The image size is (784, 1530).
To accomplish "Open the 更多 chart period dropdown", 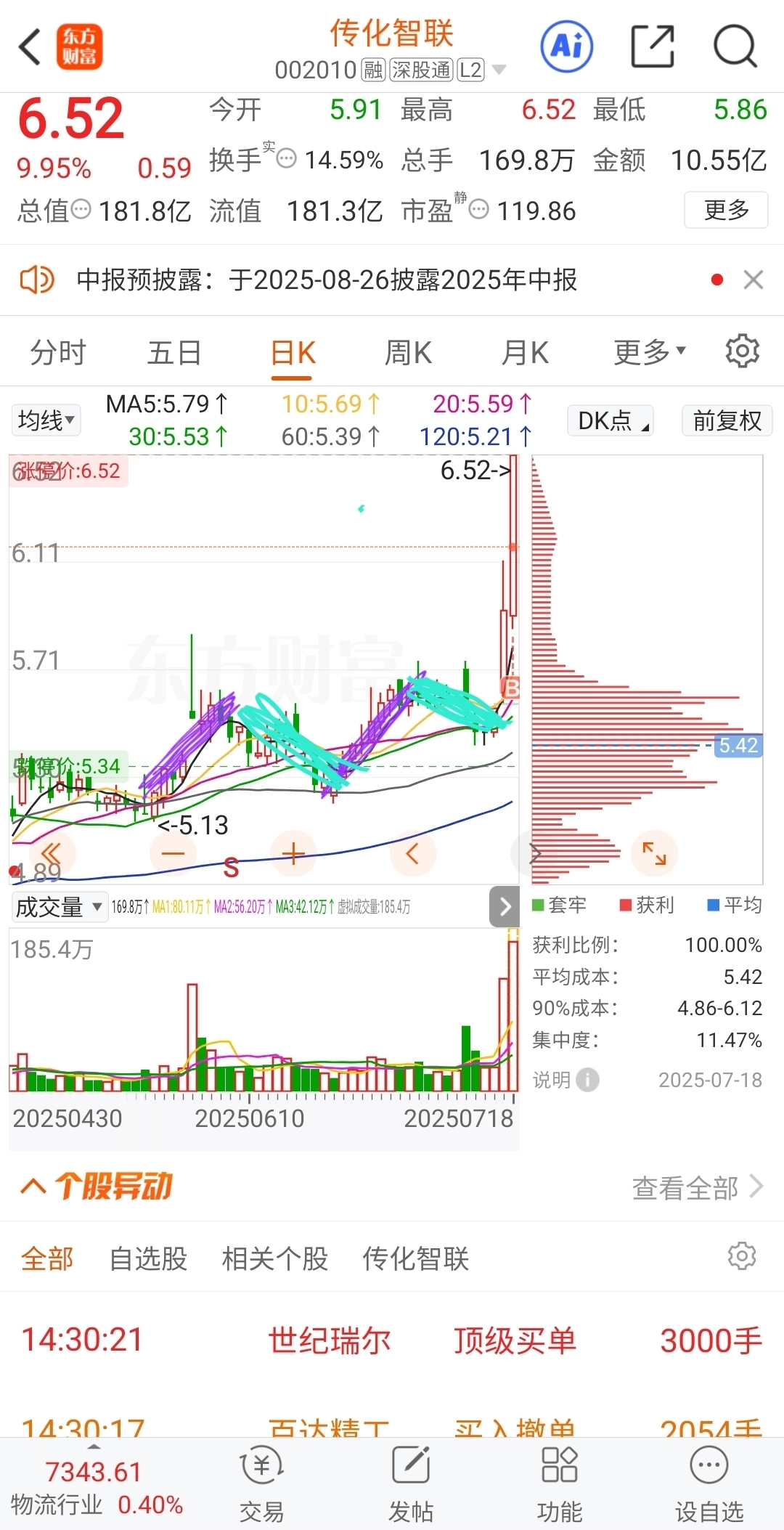I will click(649, 352).
